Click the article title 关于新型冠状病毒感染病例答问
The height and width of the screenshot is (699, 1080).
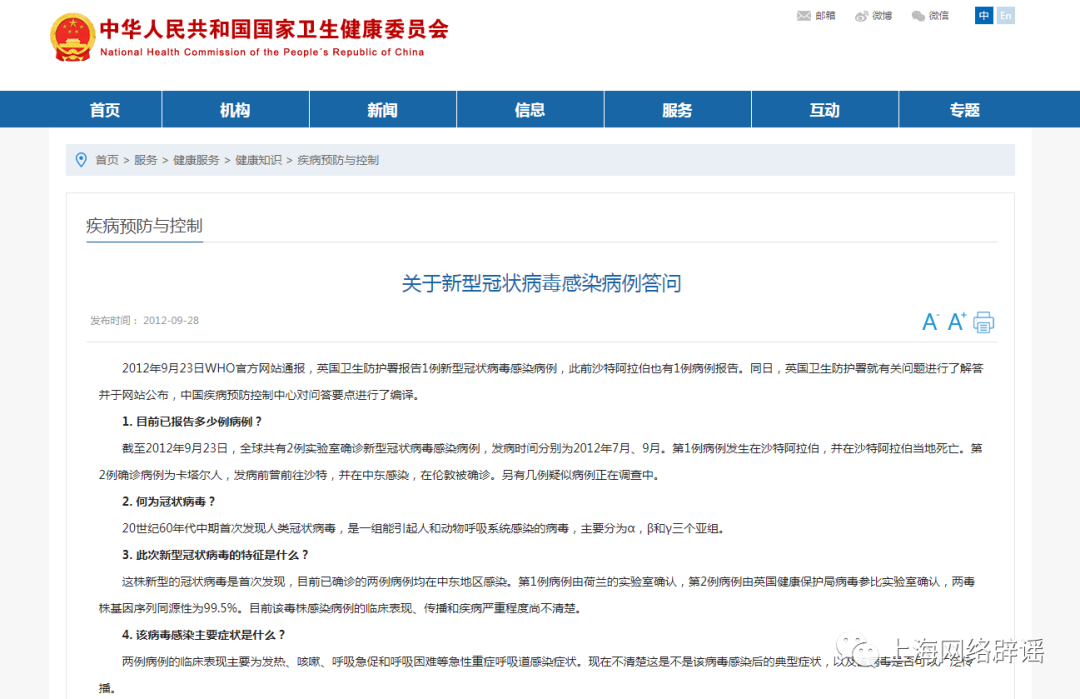541,283
